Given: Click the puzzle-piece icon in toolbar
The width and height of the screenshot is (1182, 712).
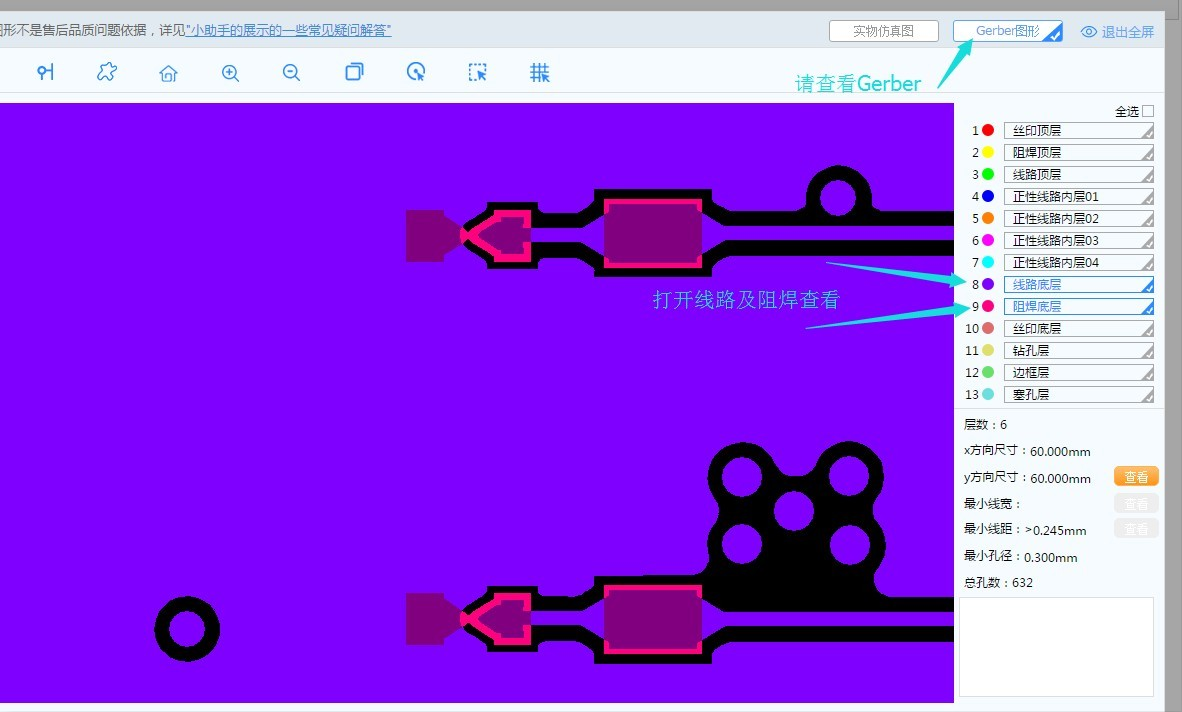Looking at the screenshot, I should 107,72.
